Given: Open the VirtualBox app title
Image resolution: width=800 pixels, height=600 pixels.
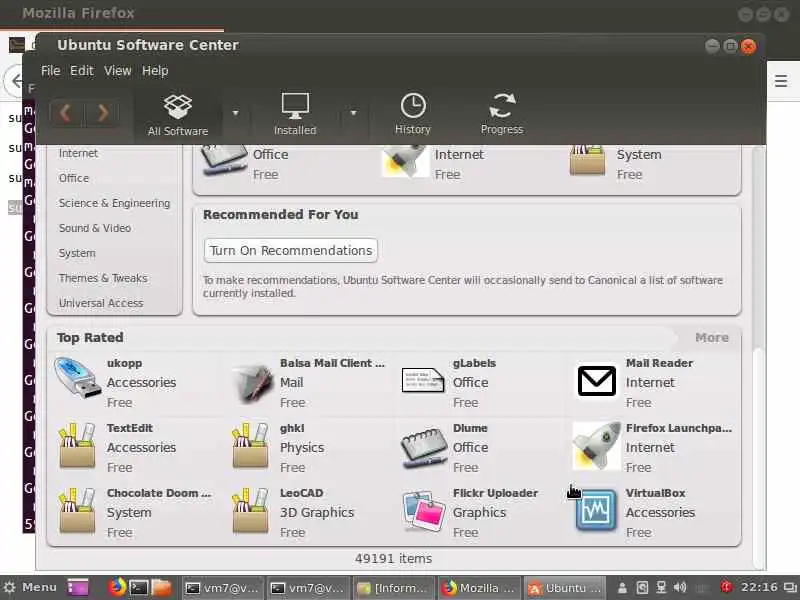Looking at the screenshot, I should pos(656,493).
